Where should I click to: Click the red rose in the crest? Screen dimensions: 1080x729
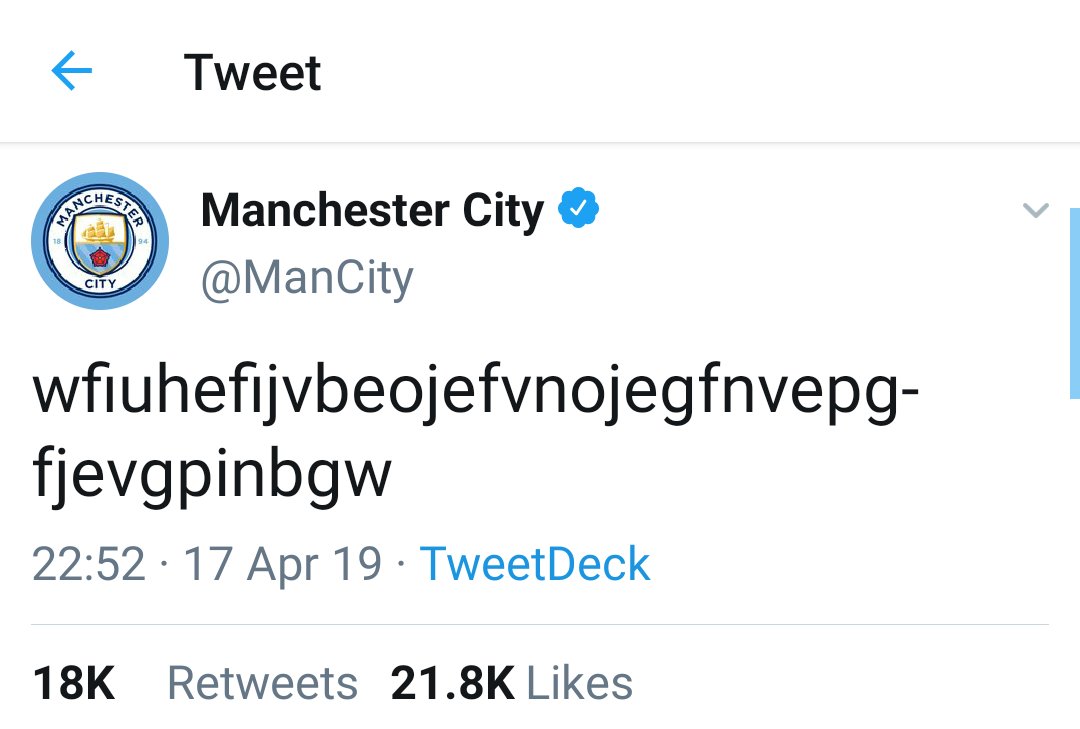[100, 260]
